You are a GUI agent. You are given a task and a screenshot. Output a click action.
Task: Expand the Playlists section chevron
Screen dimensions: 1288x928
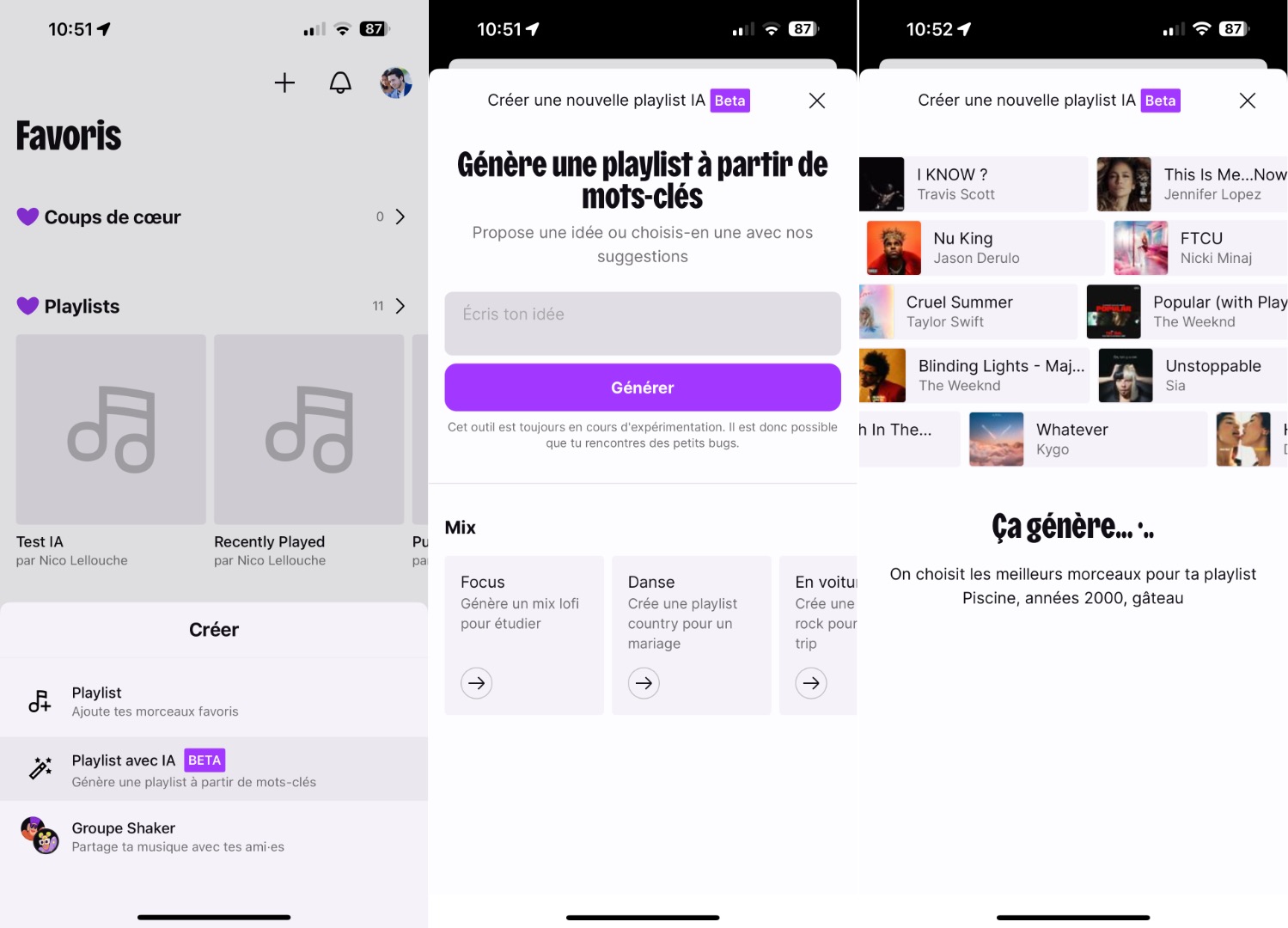pyautogui.click(x=400, y=306)
